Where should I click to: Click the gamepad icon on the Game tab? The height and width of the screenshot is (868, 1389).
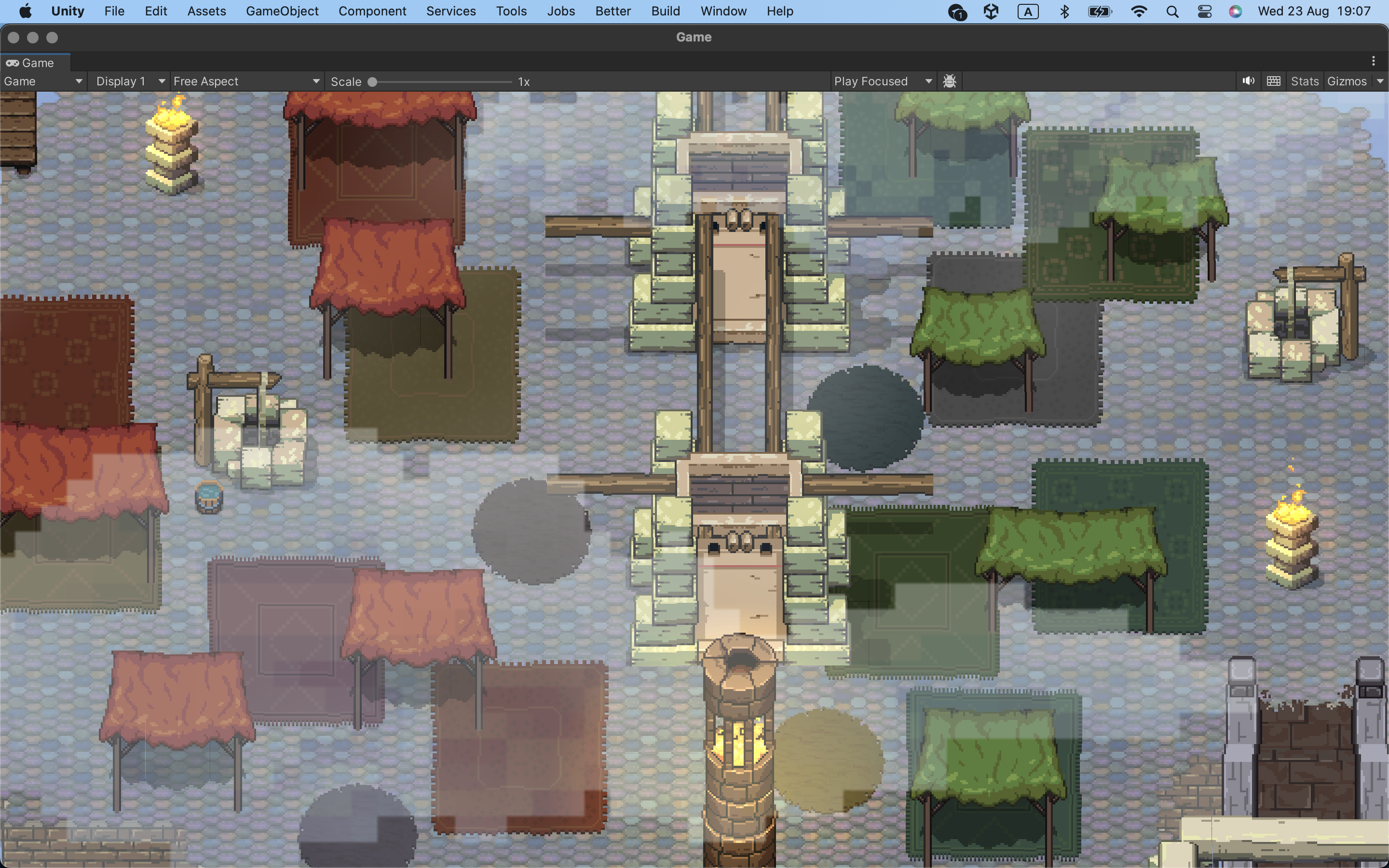13,63
